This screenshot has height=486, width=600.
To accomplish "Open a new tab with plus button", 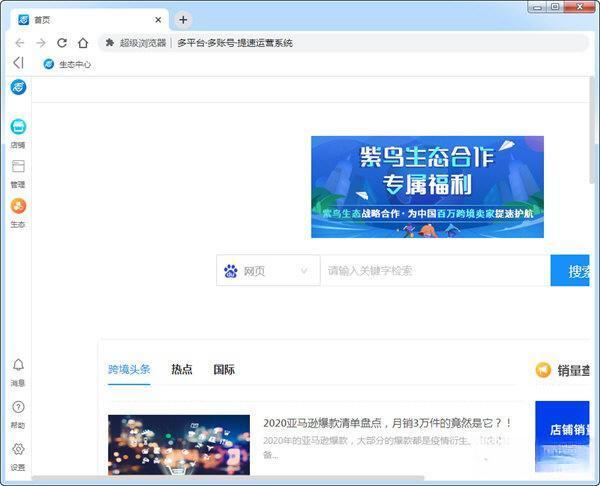I will pyautogui.click(x=183, y=20).
